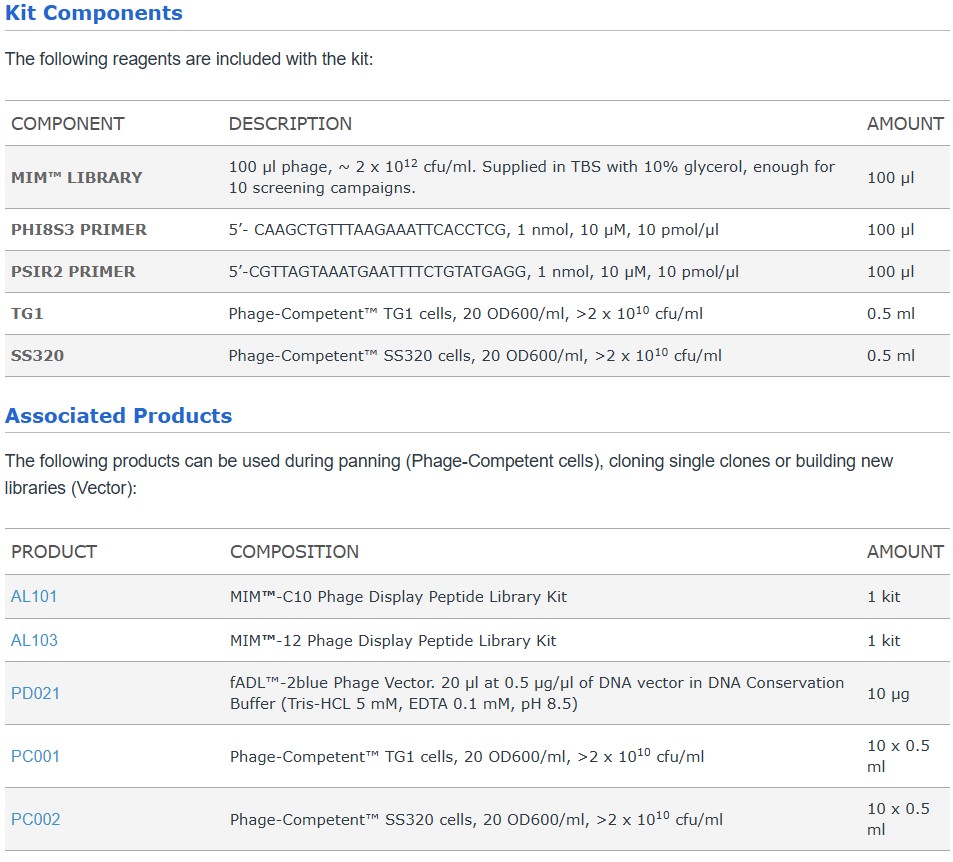953x862 pixels.
Task: Click the 10 µg amount cell
Action: pyautogui.click(x=888, y=693)
